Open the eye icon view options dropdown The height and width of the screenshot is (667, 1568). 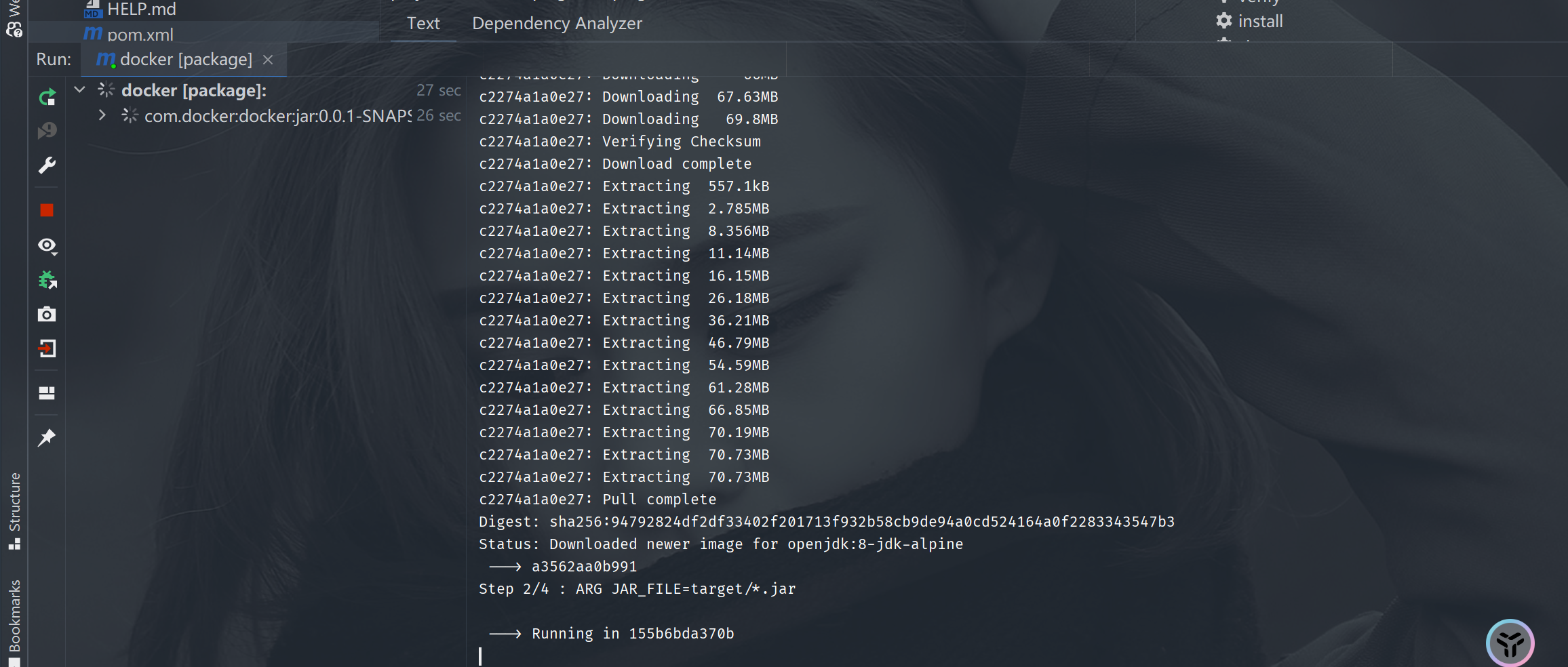pyautogui.click(x=47, y=245)
